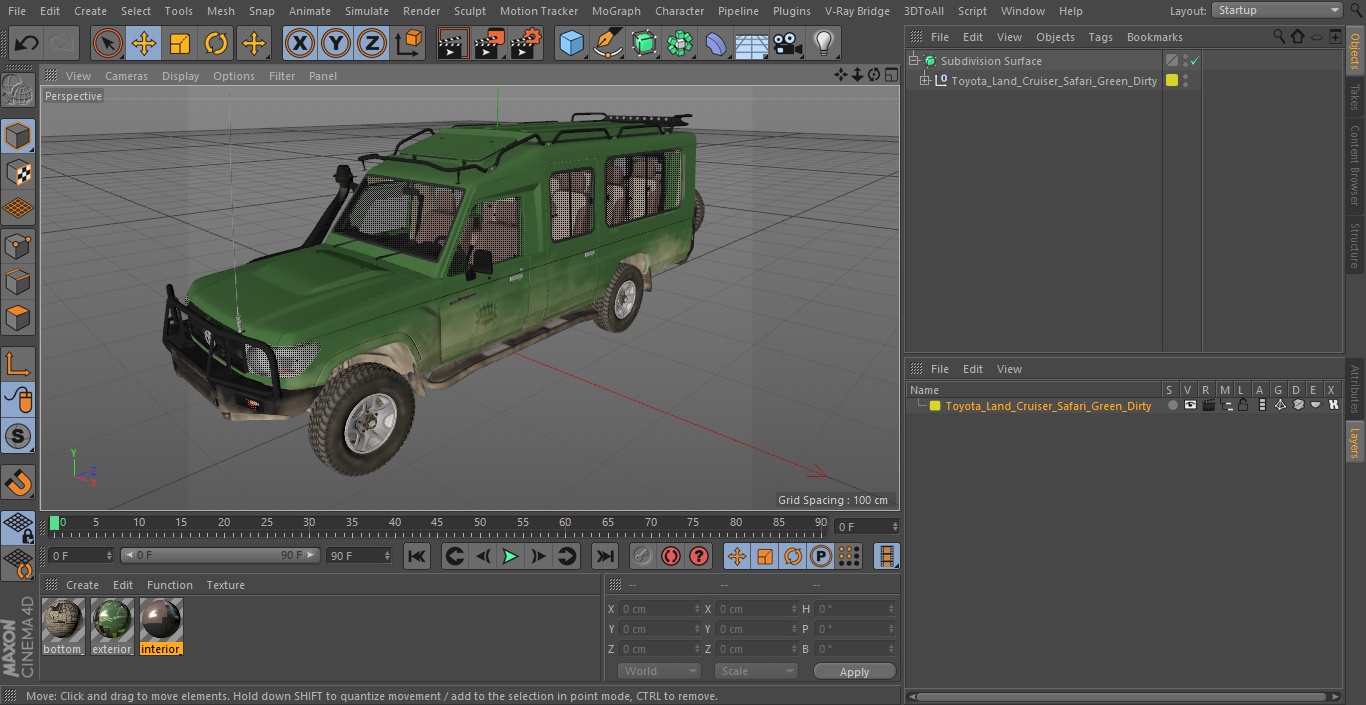Open the Array MoGraph-style green icon

tap(680, 43)
